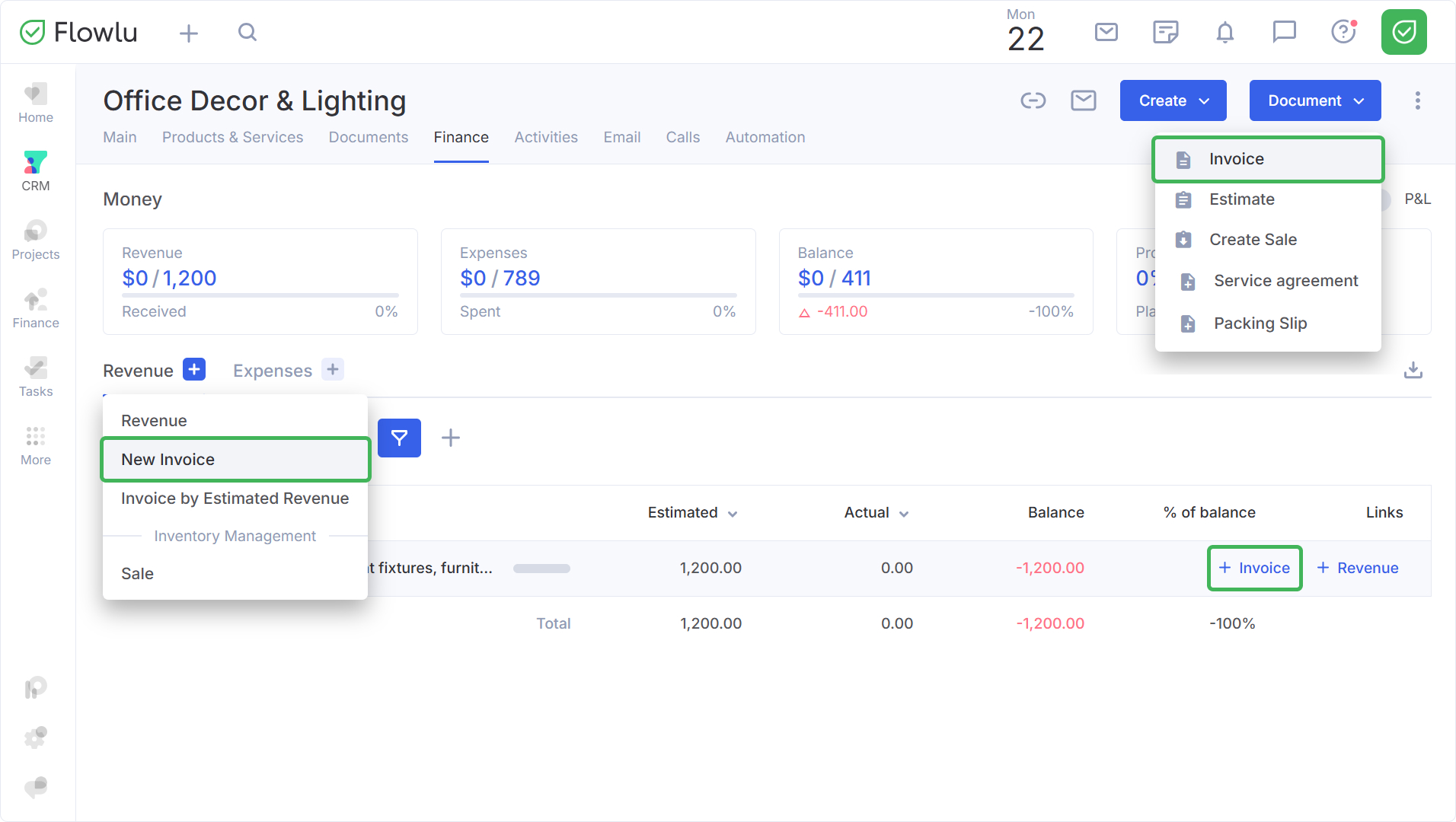Expand the Create dropdown button
Viewport: 1456px width, 822px height.
pos(1173,100)
